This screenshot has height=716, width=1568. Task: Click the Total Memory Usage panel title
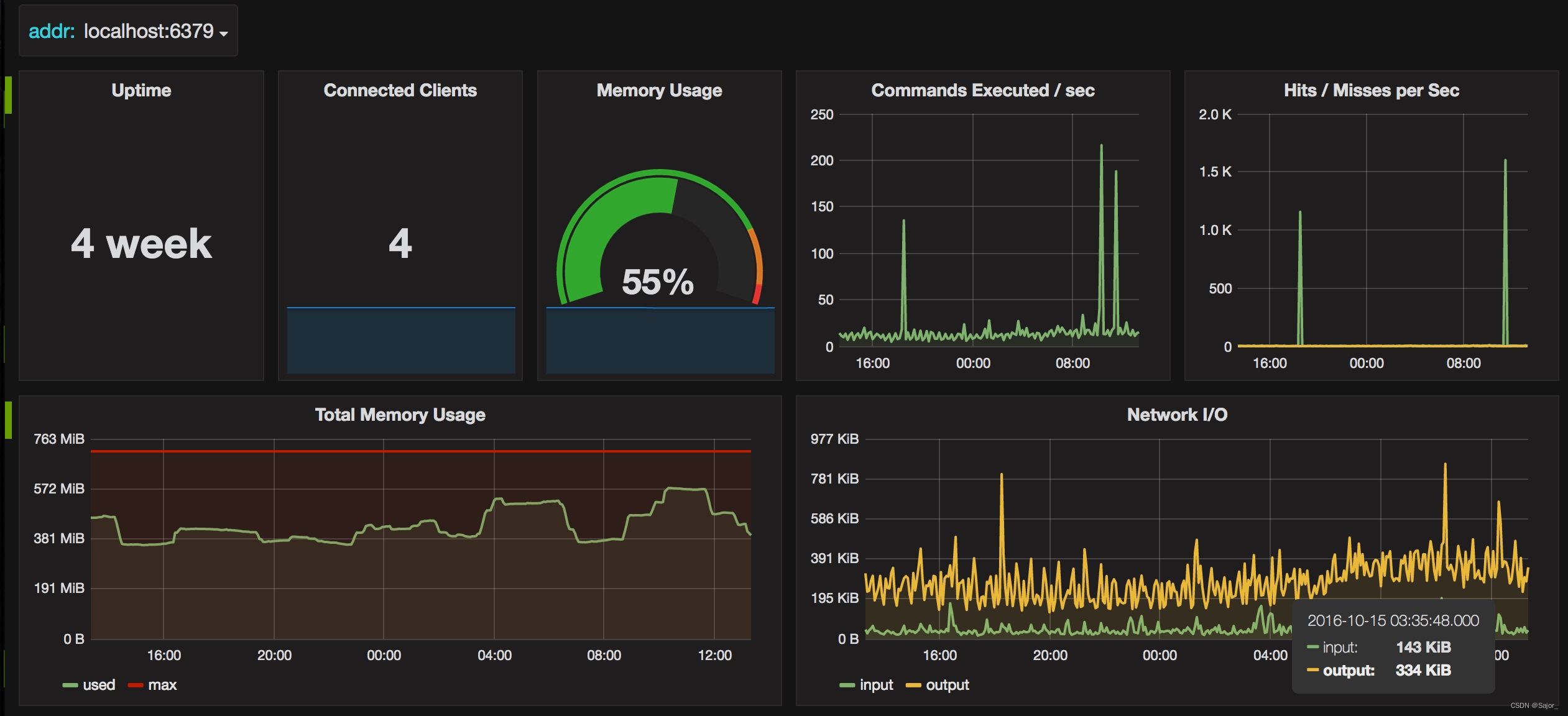pos(400,415)
